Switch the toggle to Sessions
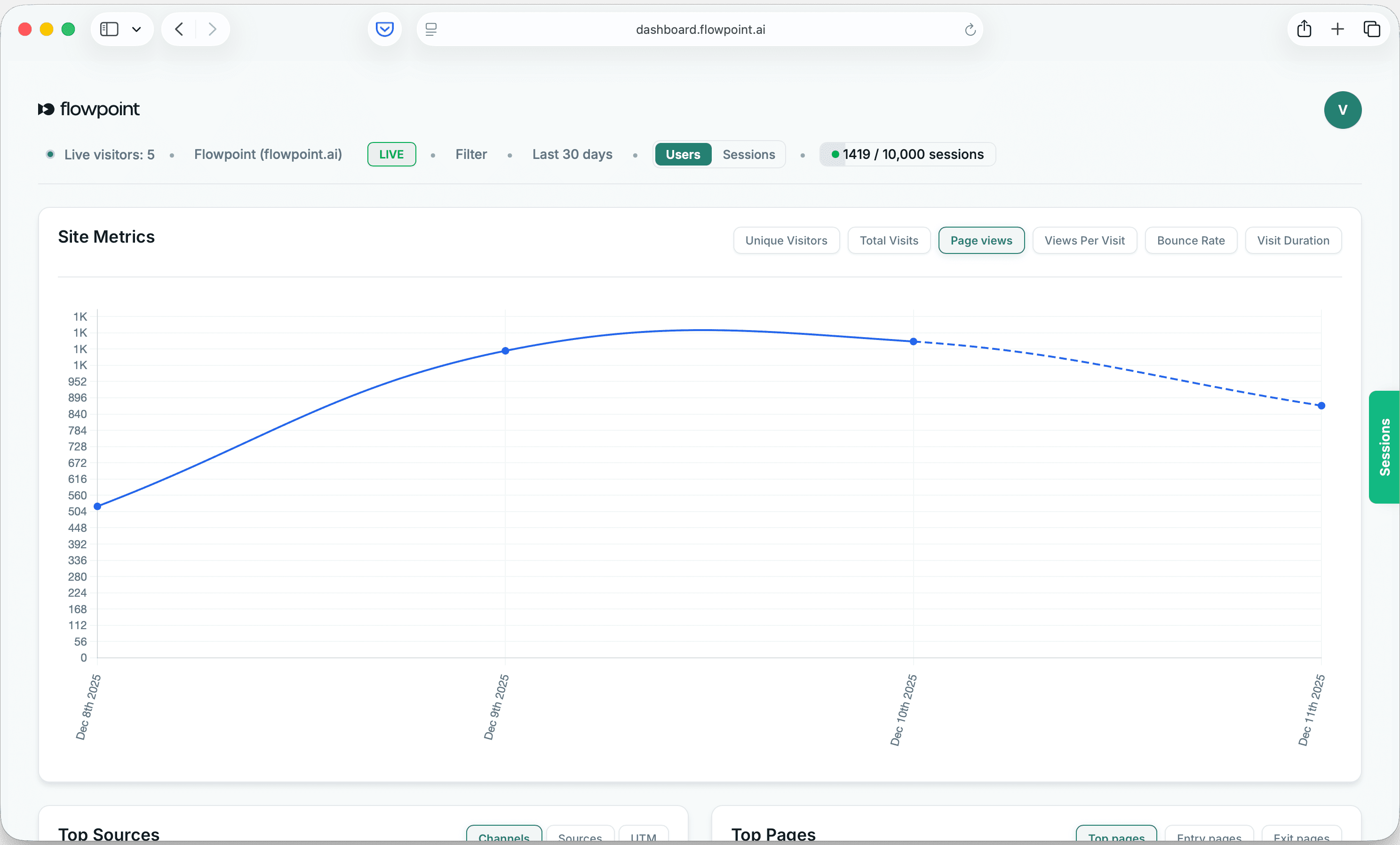Viewport: 1400px width, 845px height. click(748, 154)
